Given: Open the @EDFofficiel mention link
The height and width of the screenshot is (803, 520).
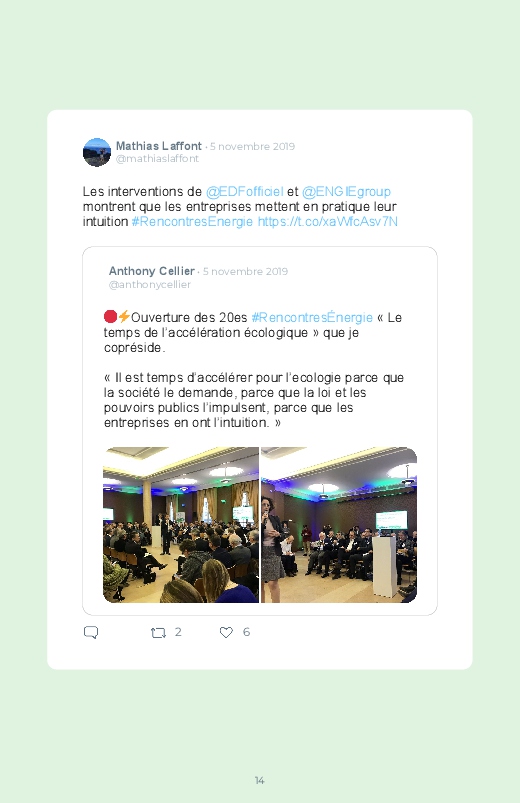Looking at the screenshot, I should pos(244,192).
